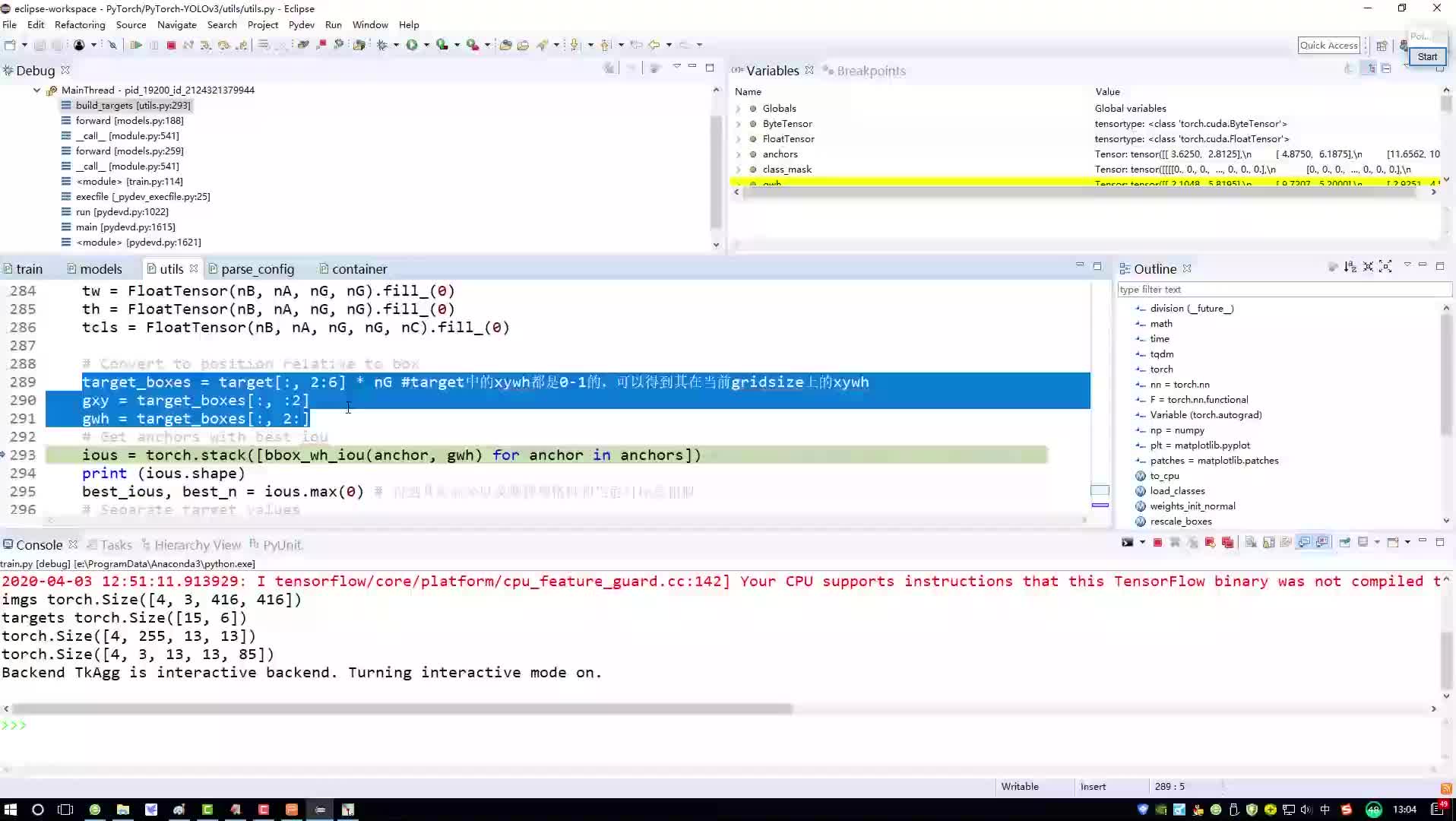Open Task View on the taskbar
The image size is (1456, 821).
pyautogui.click(x=66, y=810)
